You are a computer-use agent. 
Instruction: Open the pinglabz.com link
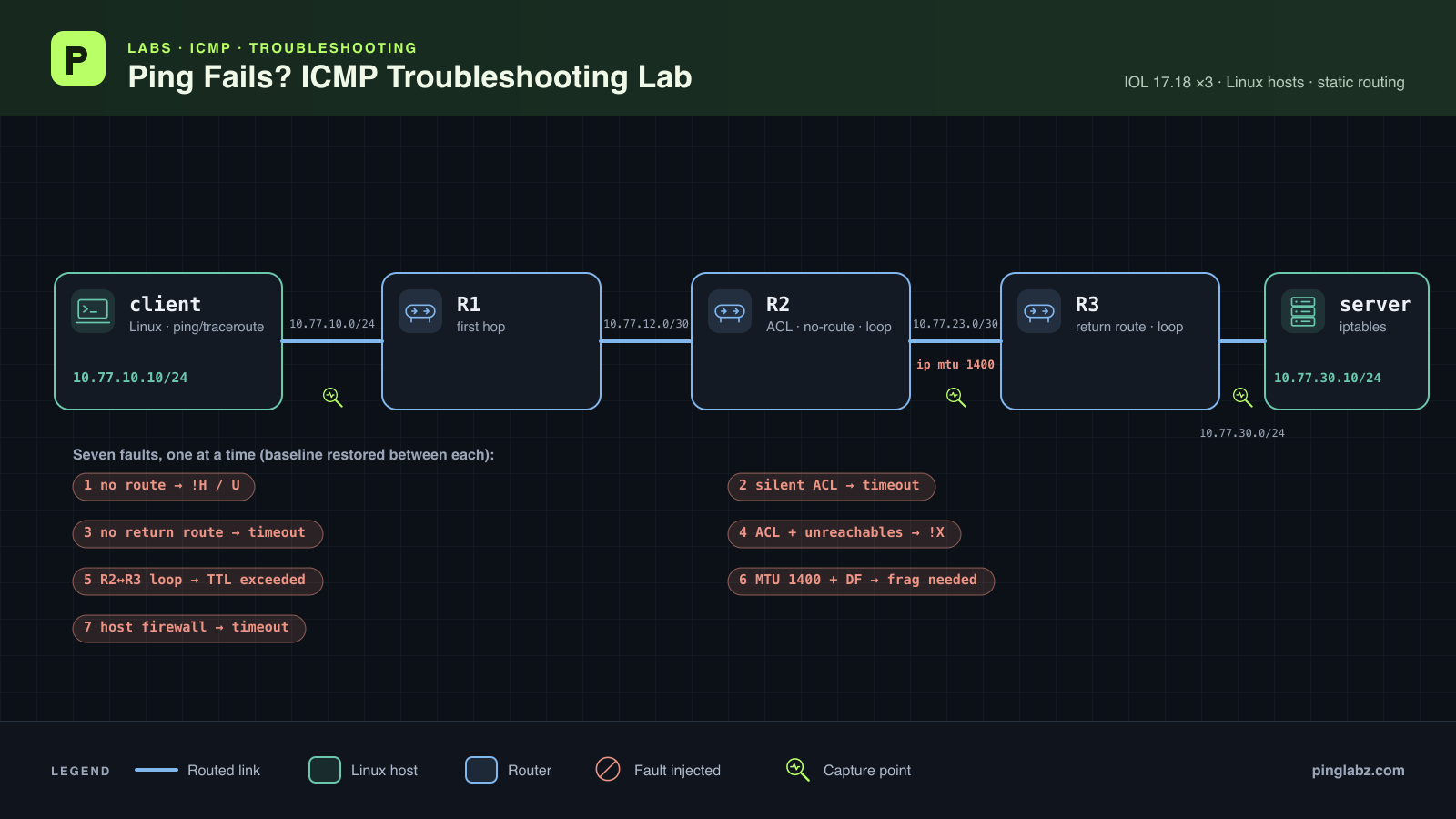pyautogui.click(x=1358, y=770)
